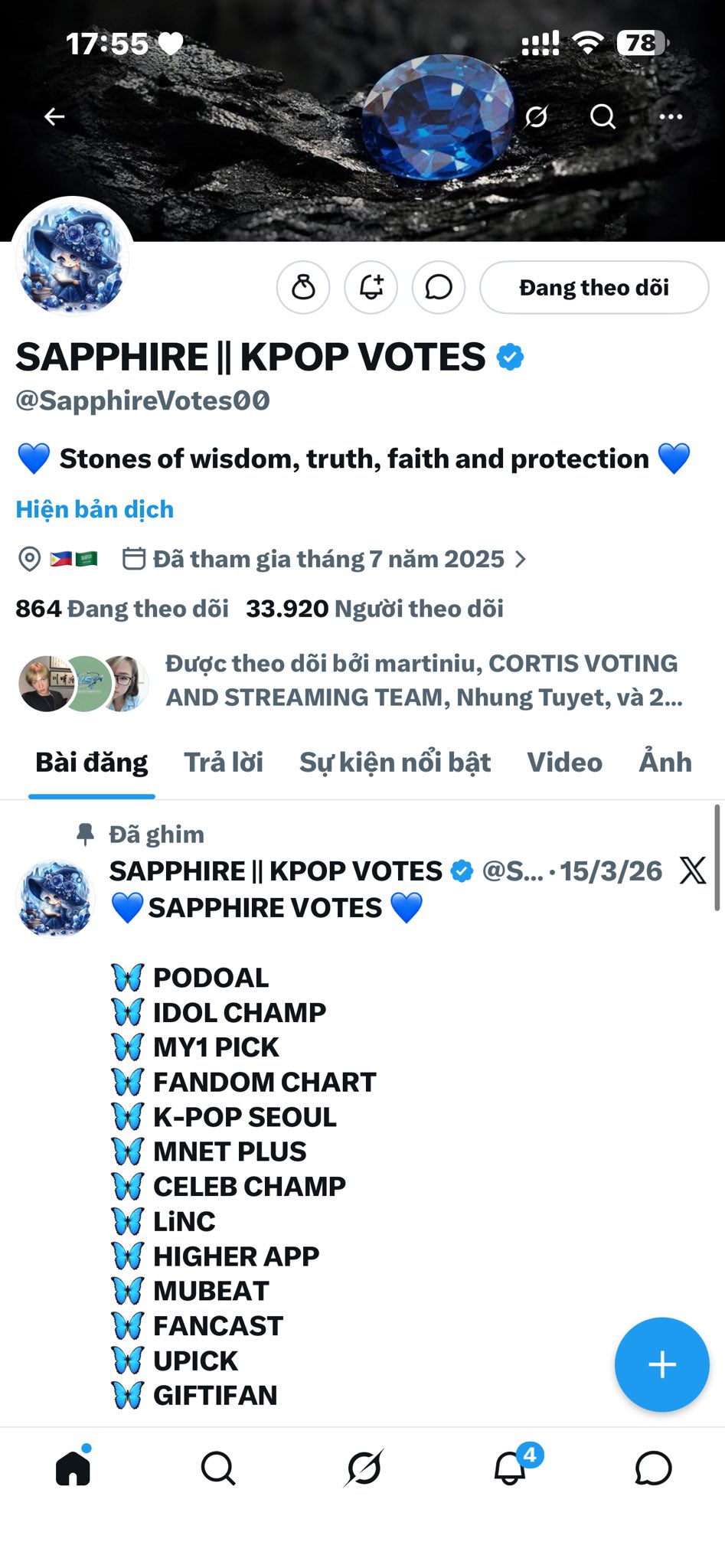The height and width of the screenshot is (1568, 725).
Task: Tap the profile search icon
Action: [603, 116]
